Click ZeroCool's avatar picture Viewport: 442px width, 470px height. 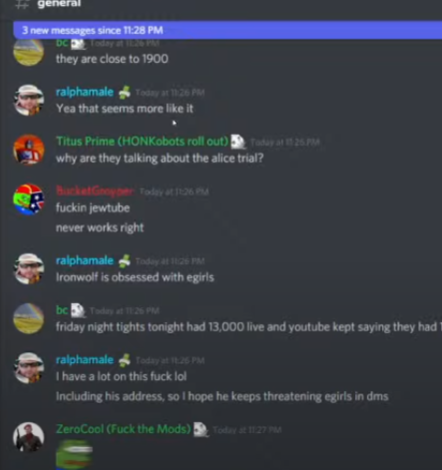29,437
